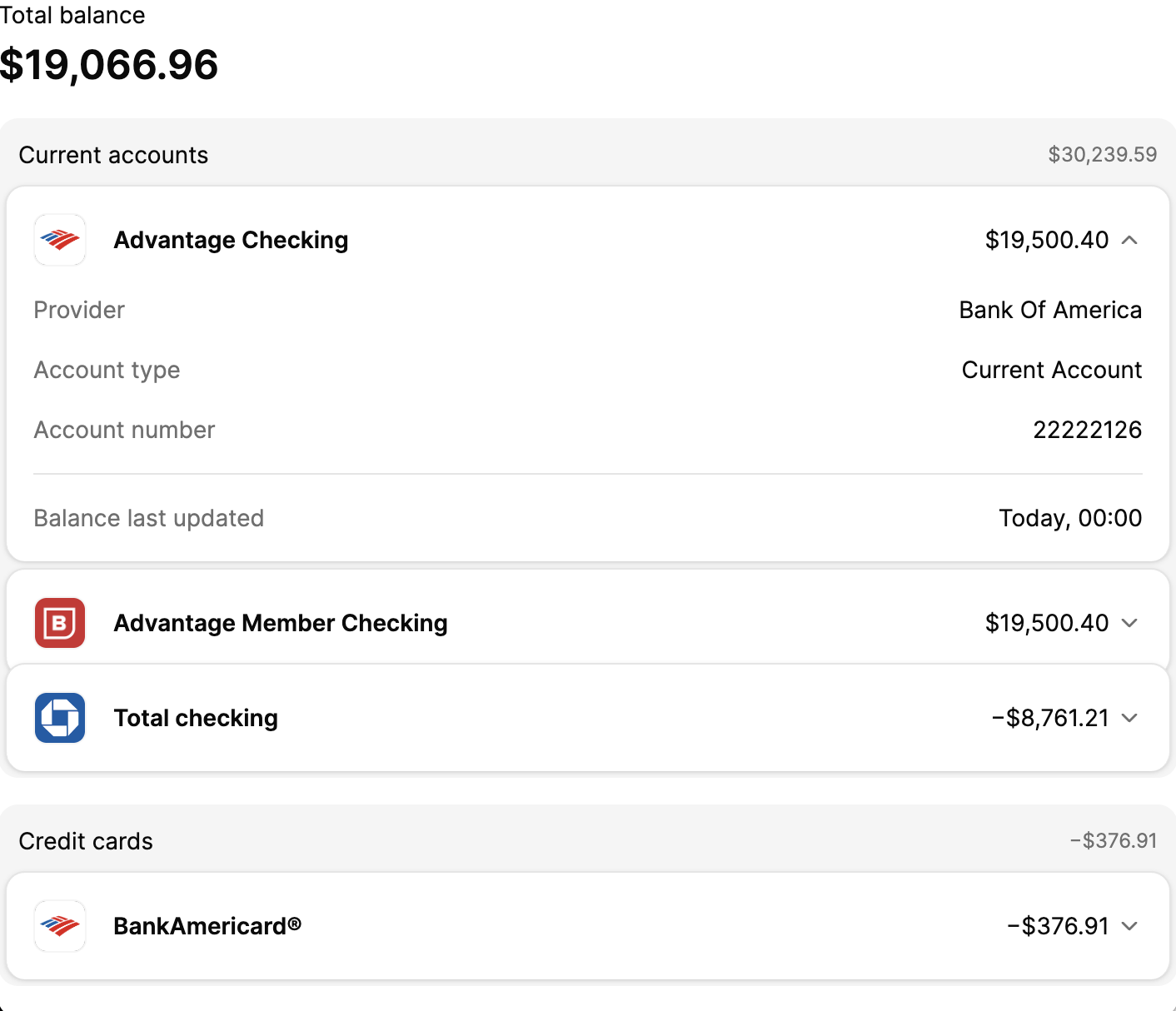Click the Current accounts total $30,239.59

pyautogui.click(x=1102, y=155)
